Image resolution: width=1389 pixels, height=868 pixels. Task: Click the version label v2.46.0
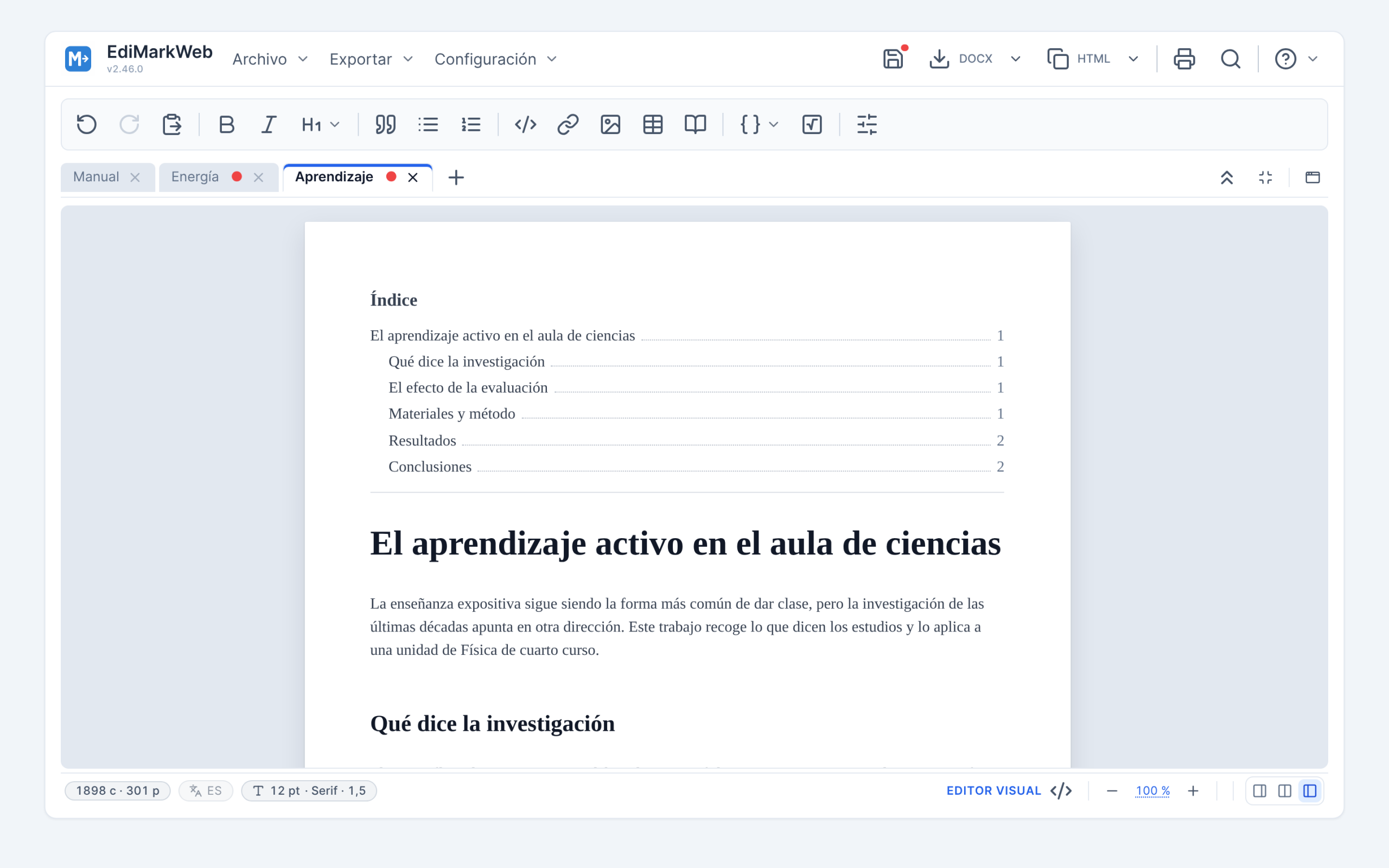tap(125, 69)
